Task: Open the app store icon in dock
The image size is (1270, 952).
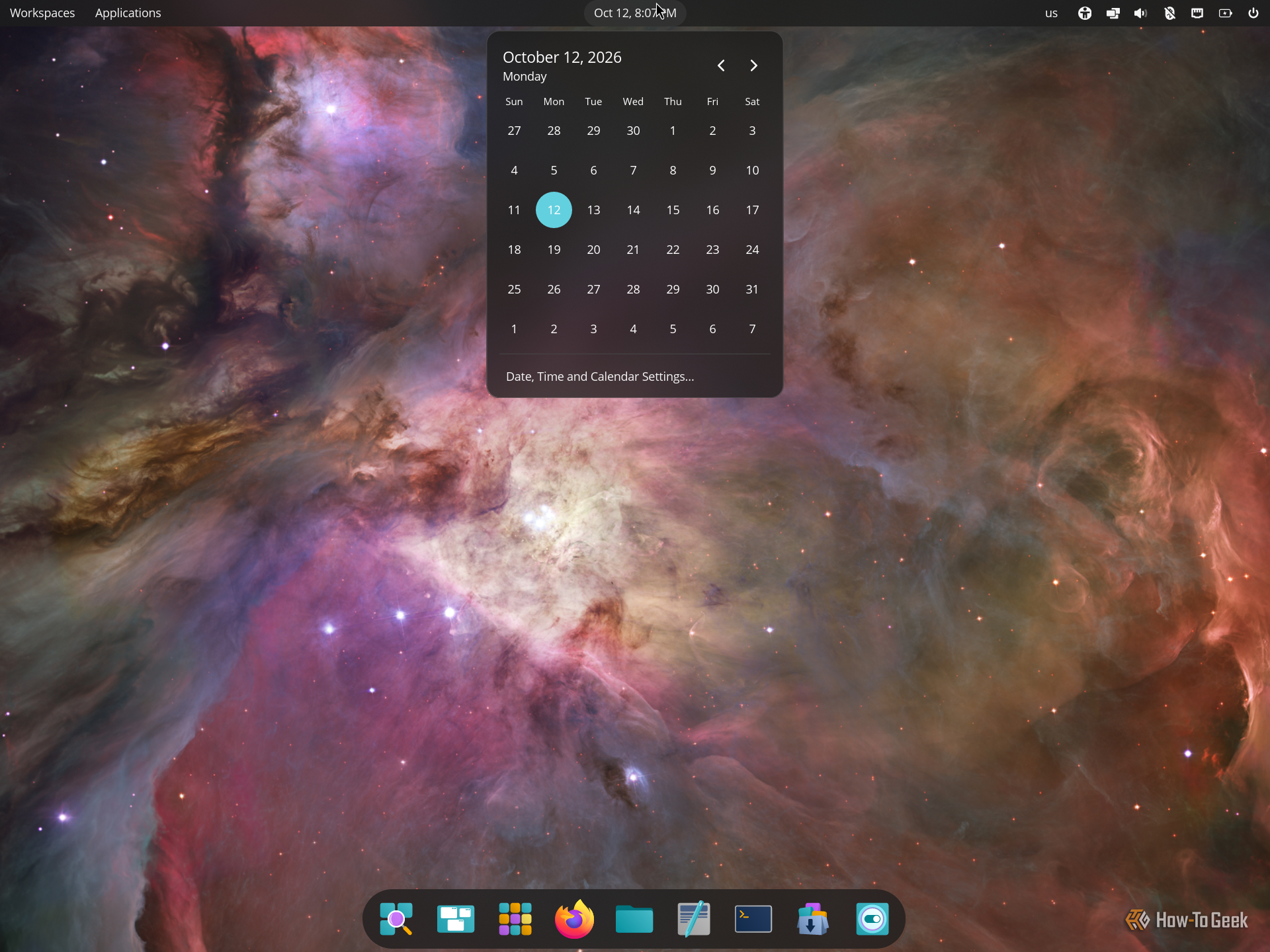Action: (813, 919)
